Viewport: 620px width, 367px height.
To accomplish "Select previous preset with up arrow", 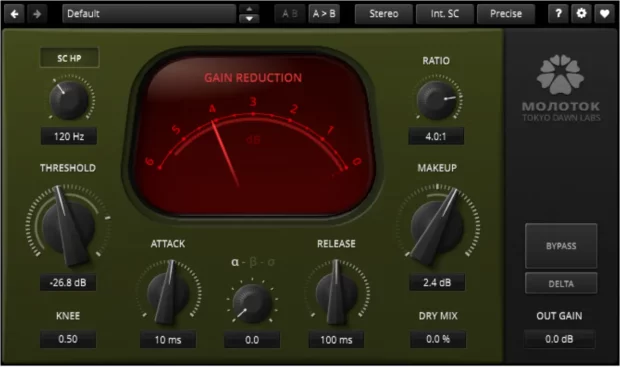I will pyautogui.click(x=249, y=9).
